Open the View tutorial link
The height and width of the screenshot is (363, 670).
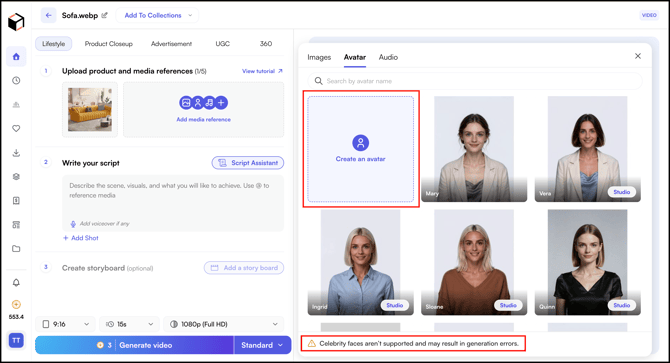(262, 71)
